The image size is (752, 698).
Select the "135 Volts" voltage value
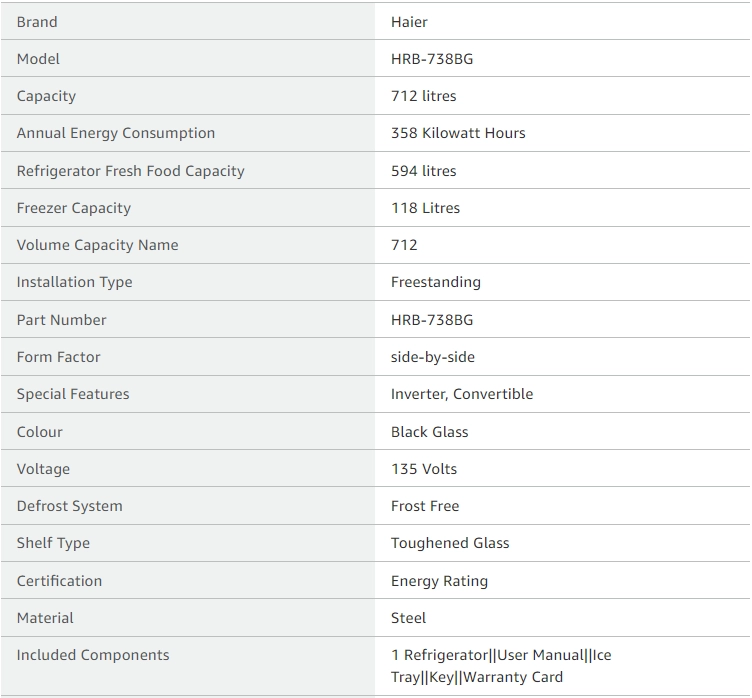point(424,469)
